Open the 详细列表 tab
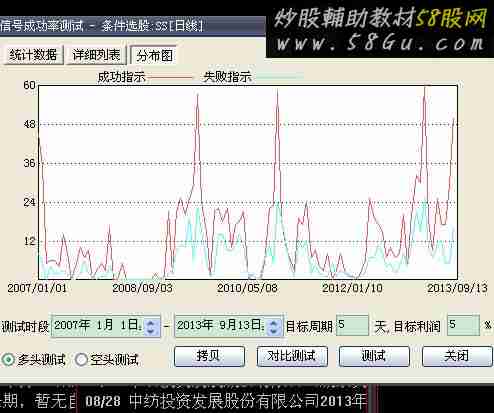Image resolution: width=494 pixels, height=413 pixels. coord(97,55)
